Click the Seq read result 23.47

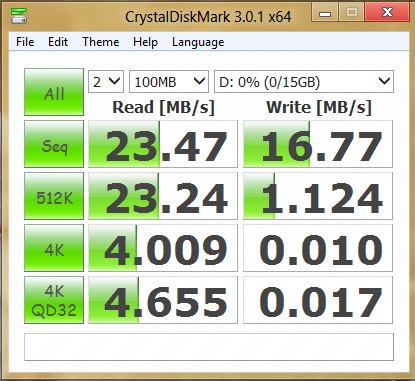tap(163, 144)
